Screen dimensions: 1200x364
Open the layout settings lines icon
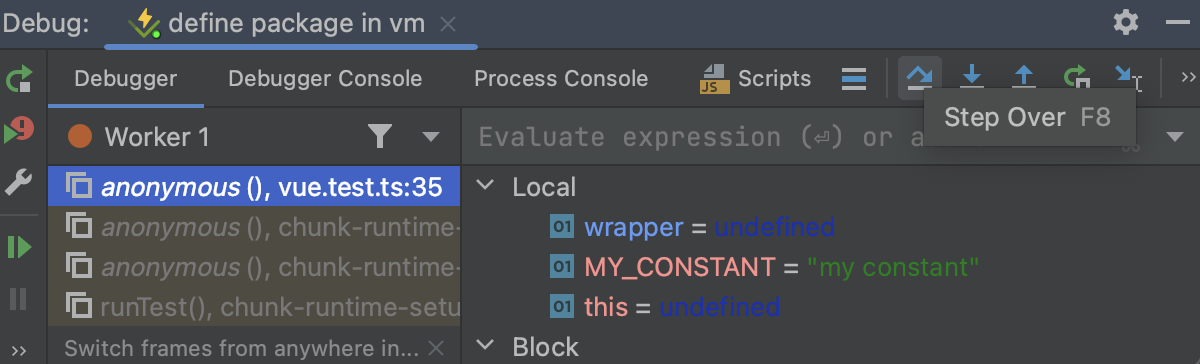(x=853, y=79)
